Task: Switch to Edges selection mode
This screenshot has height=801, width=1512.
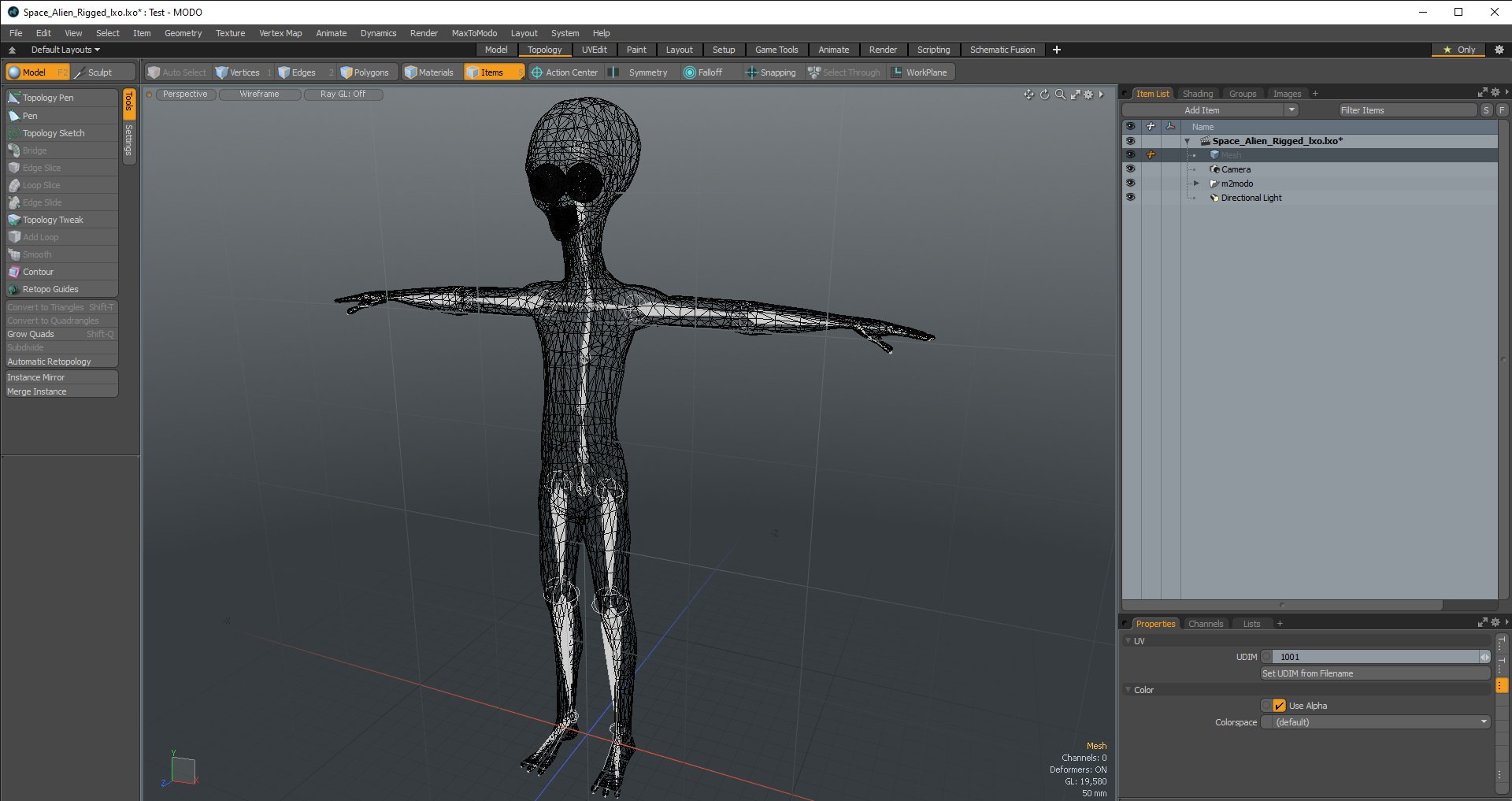Action: click(x=305, y=72)
